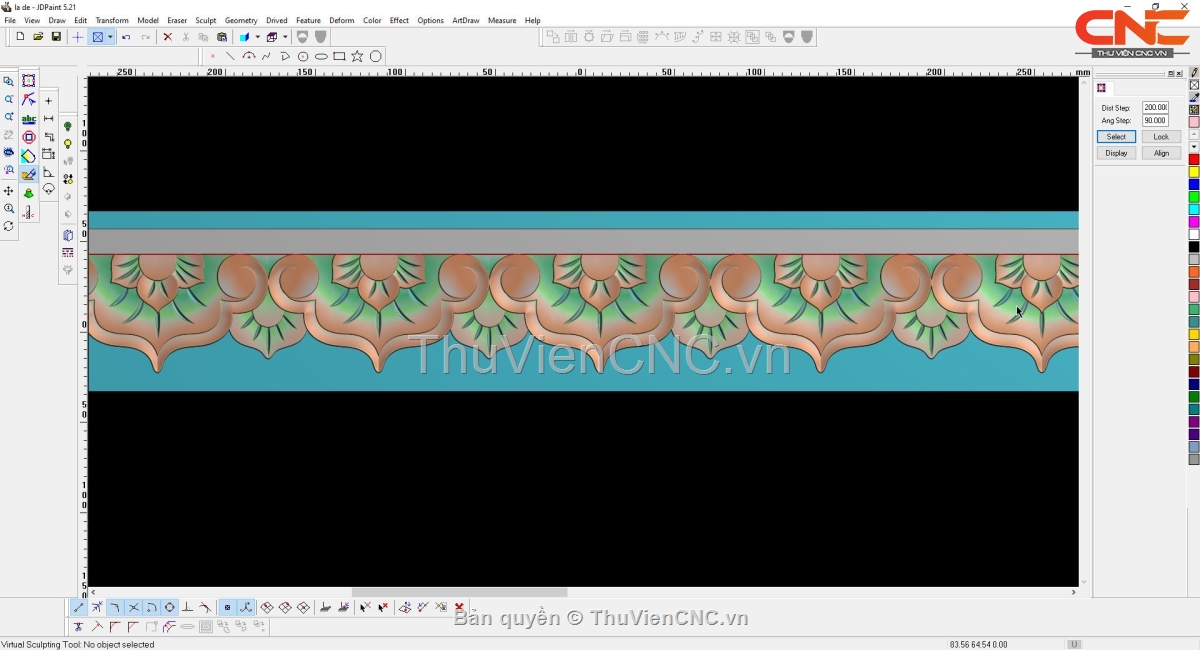This screenshot has height=650, width=1200.
Task: Select the Arc drawing tool
Action: (249, 56)
